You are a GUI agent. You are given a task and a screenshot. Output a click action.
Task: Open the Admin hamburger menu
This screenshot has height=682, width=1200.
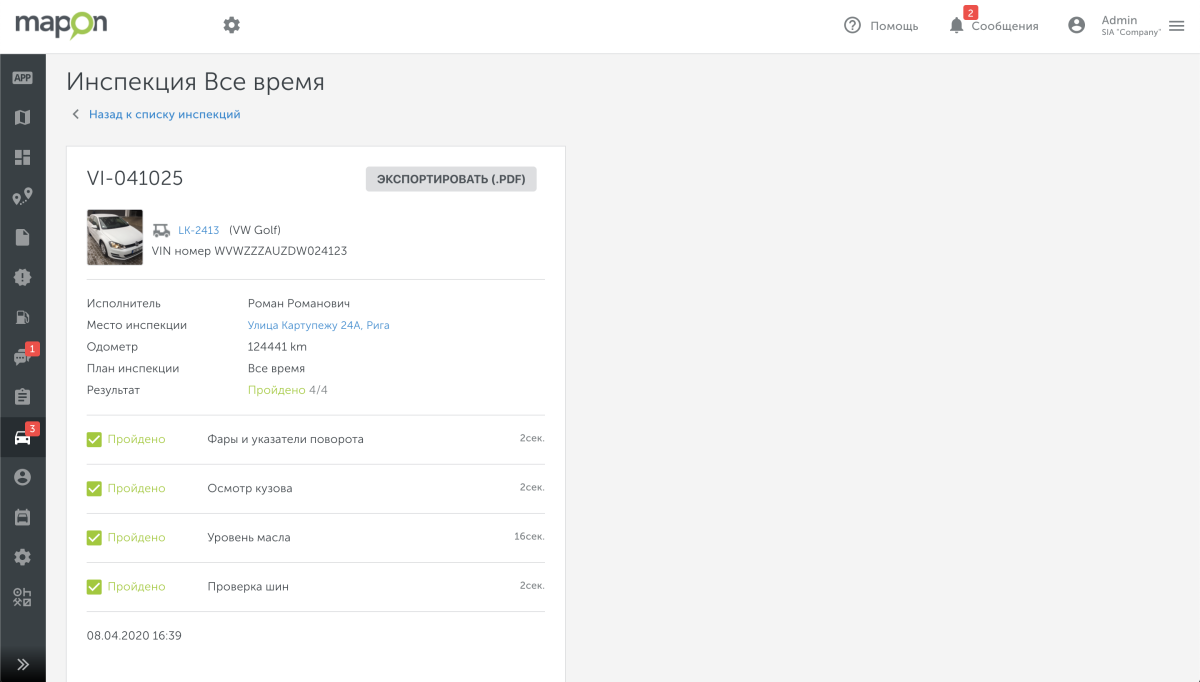[x=1176, y=26]
